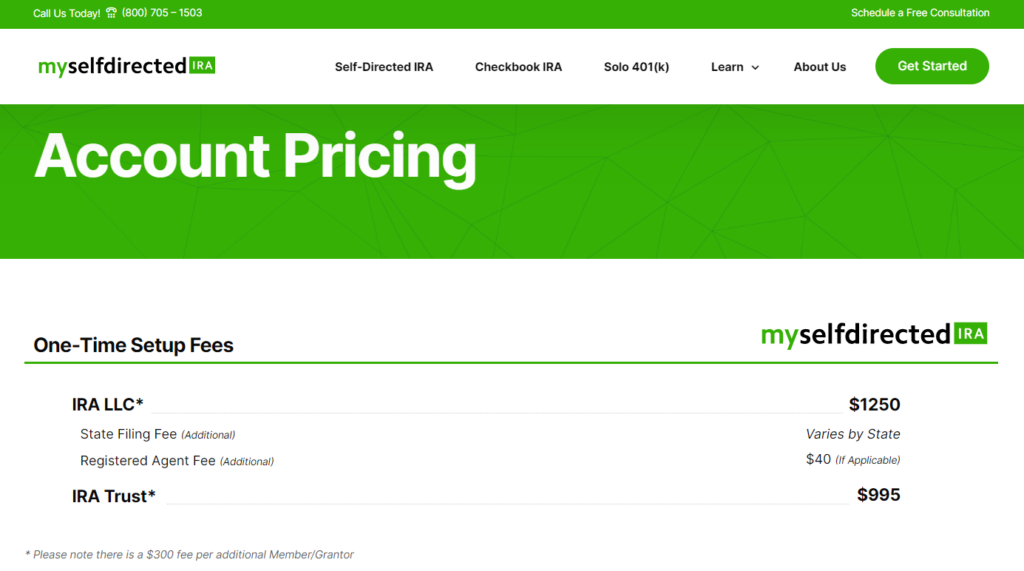This screenshot has height=571, width=1024.
Task: Go to the Checkbook IRA page
Action: tap(519, 67)
